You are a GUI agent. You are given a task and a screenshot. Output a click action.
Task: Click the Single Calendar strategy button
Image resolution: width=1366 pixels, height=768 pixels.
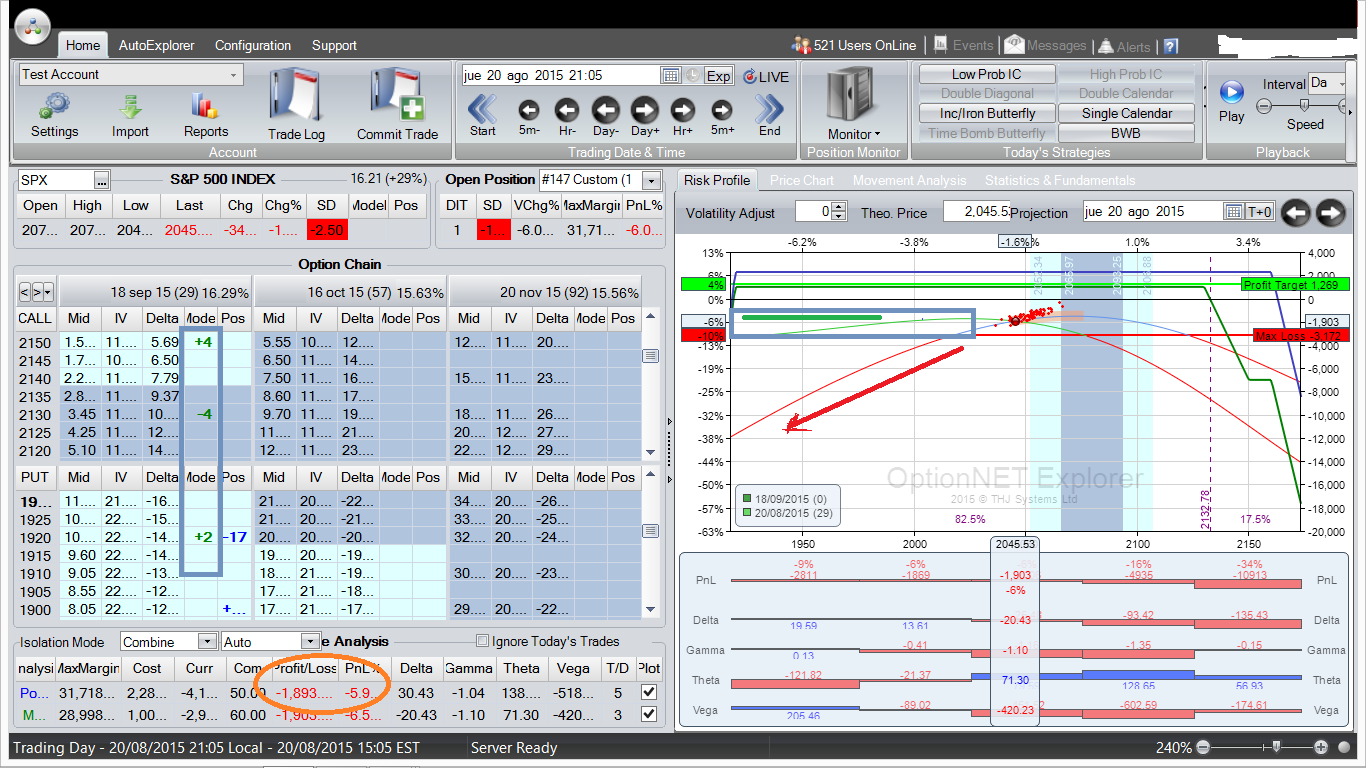click(x=1126, y=113)
